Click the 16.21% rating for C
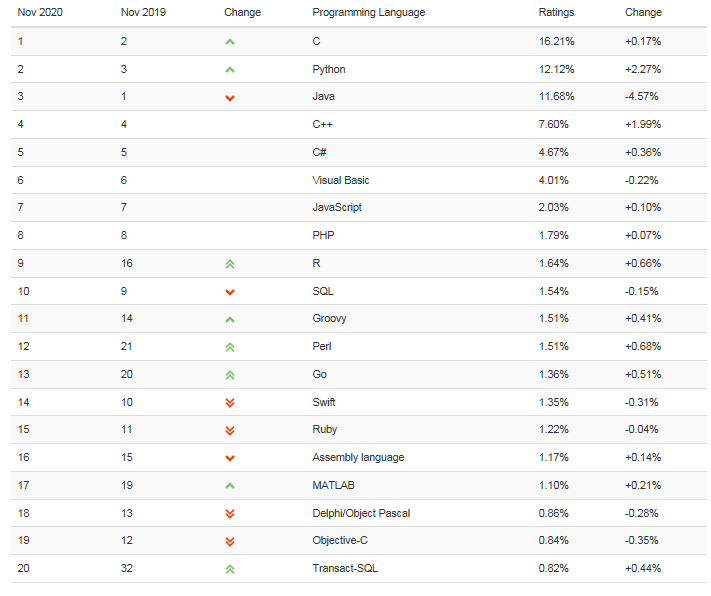This screenshot has height=596, width=711. (x=556, y=42)
